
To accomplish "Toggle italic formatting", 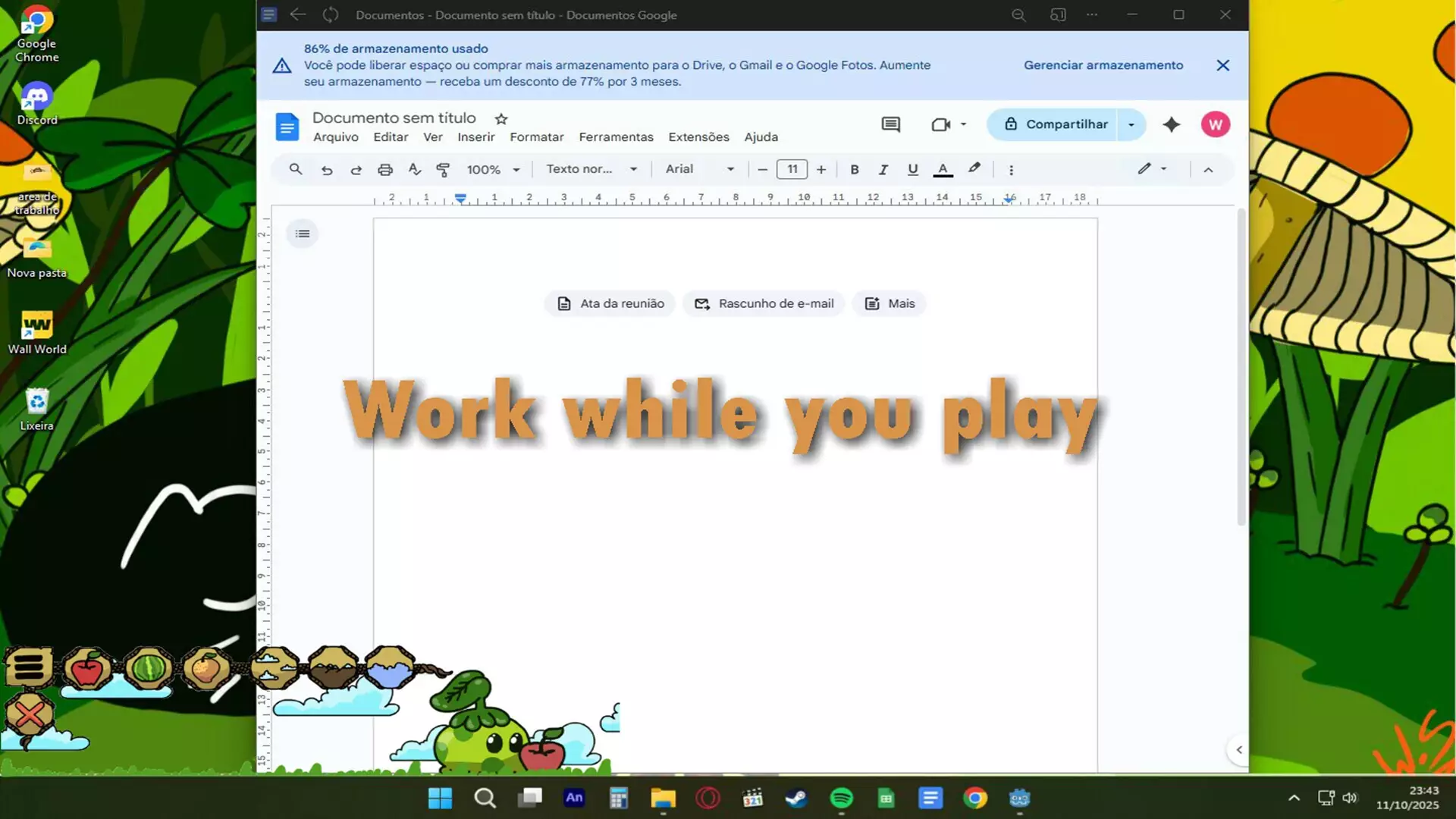I will pyautogui.click(x=883, y=169).
